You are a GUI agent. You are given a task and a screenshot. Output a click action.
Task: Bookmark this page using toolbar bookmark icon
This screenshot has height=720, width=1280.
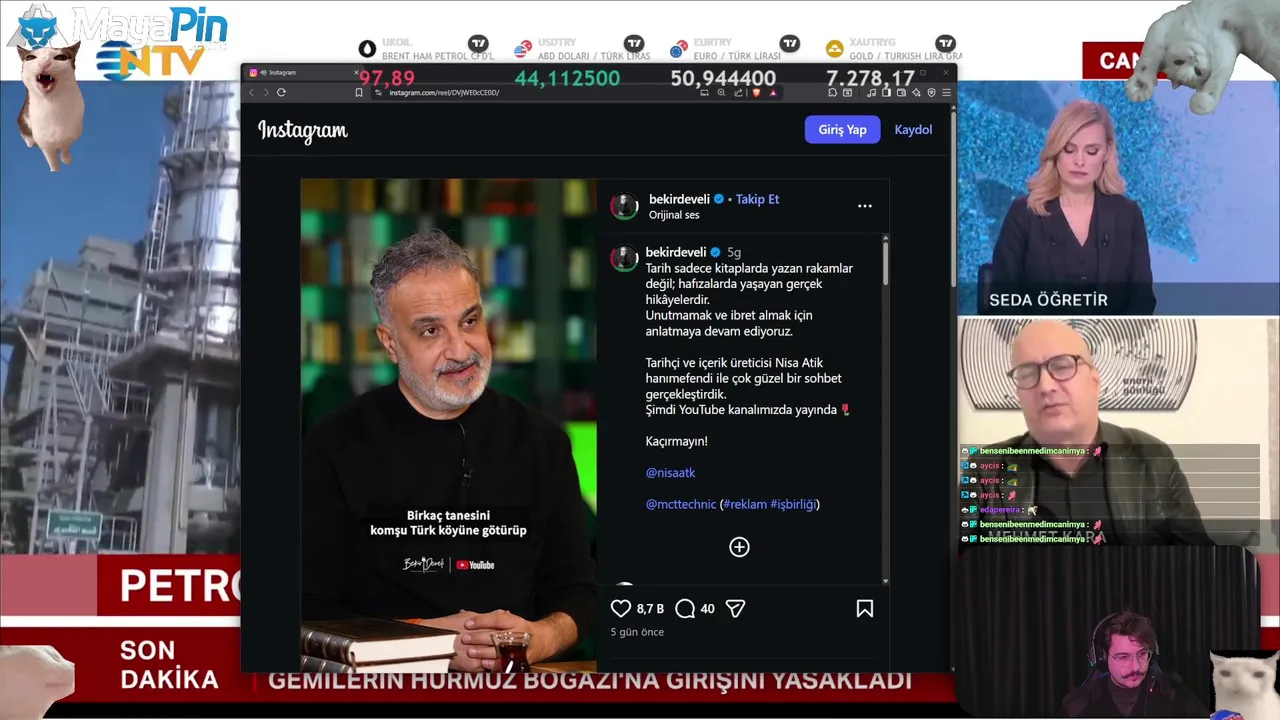point(359,92)
